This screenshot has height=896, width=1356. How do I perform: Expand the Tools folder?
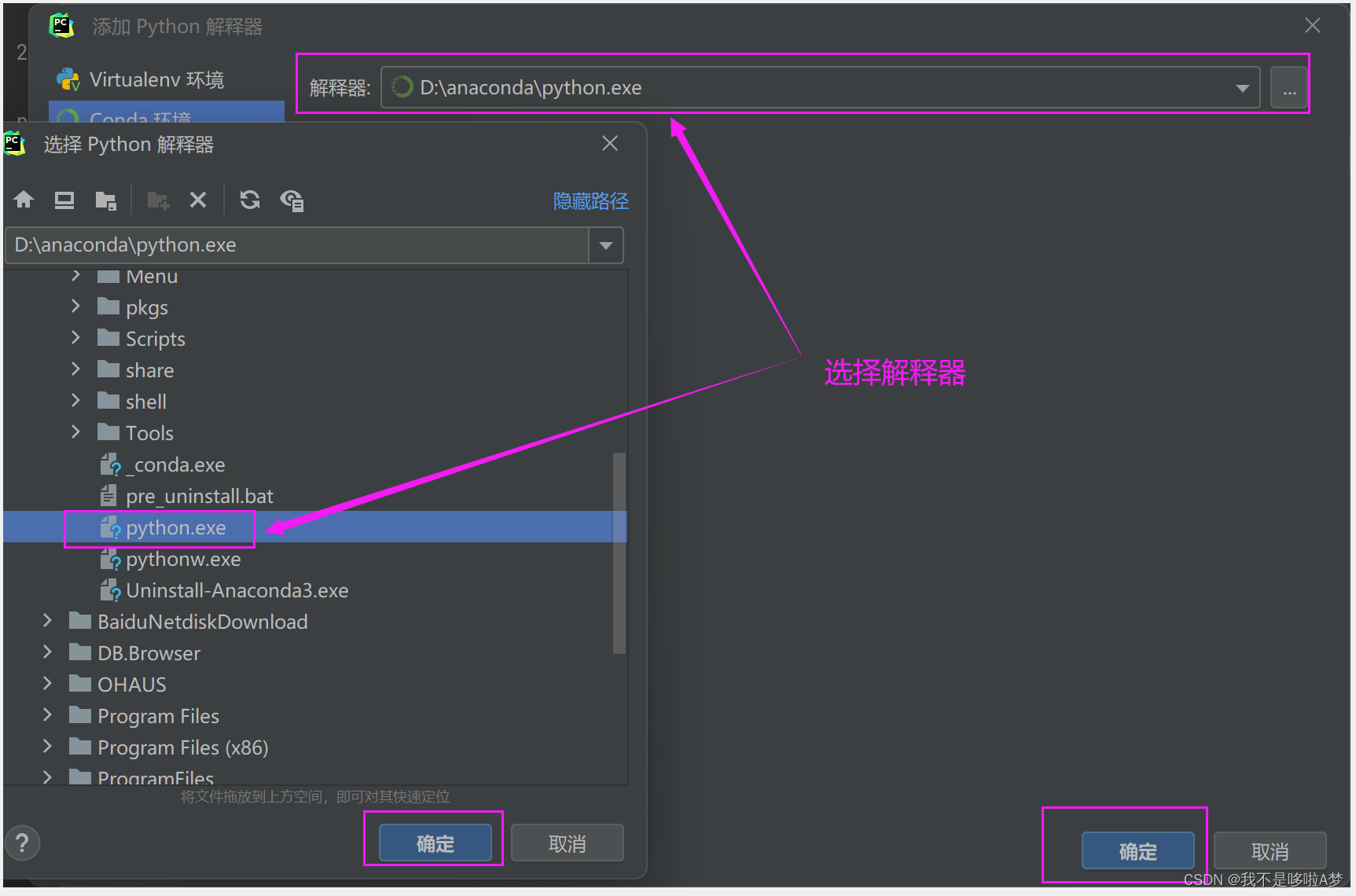coord(75,431)
